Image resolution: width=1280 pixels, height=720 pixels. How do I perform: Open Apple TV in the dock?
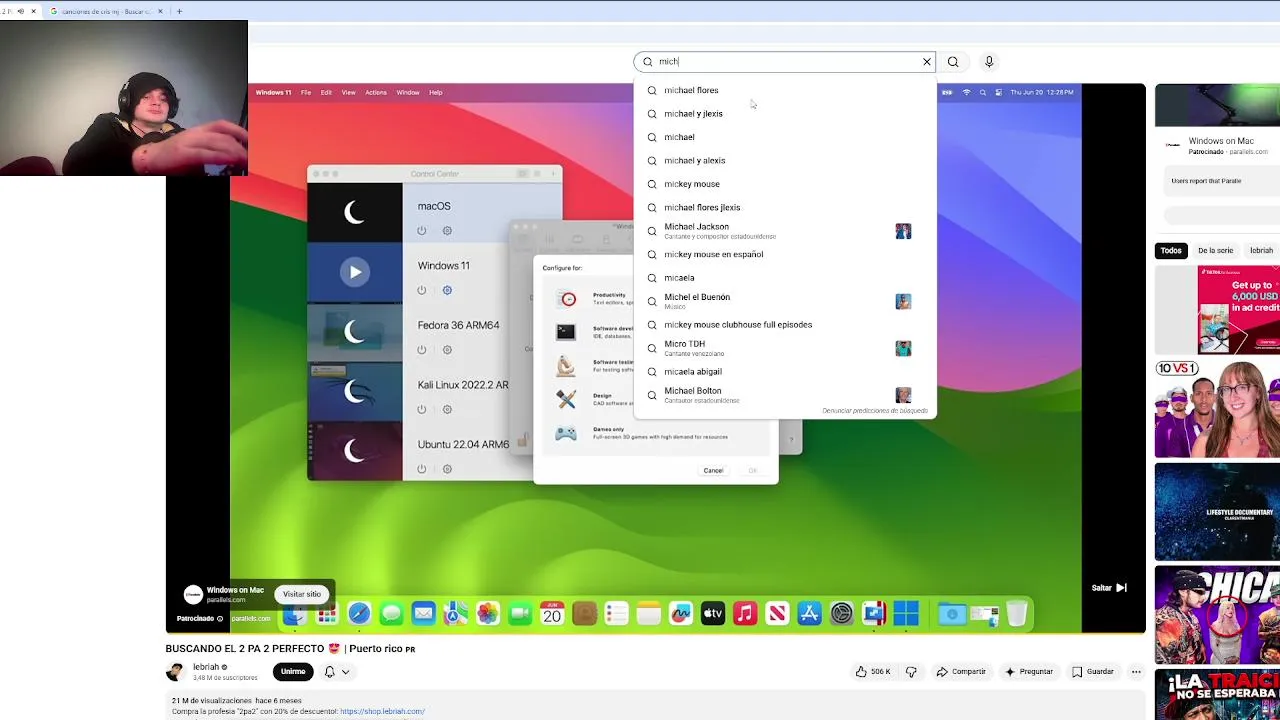pyautogui.click(x=713, y=614)
